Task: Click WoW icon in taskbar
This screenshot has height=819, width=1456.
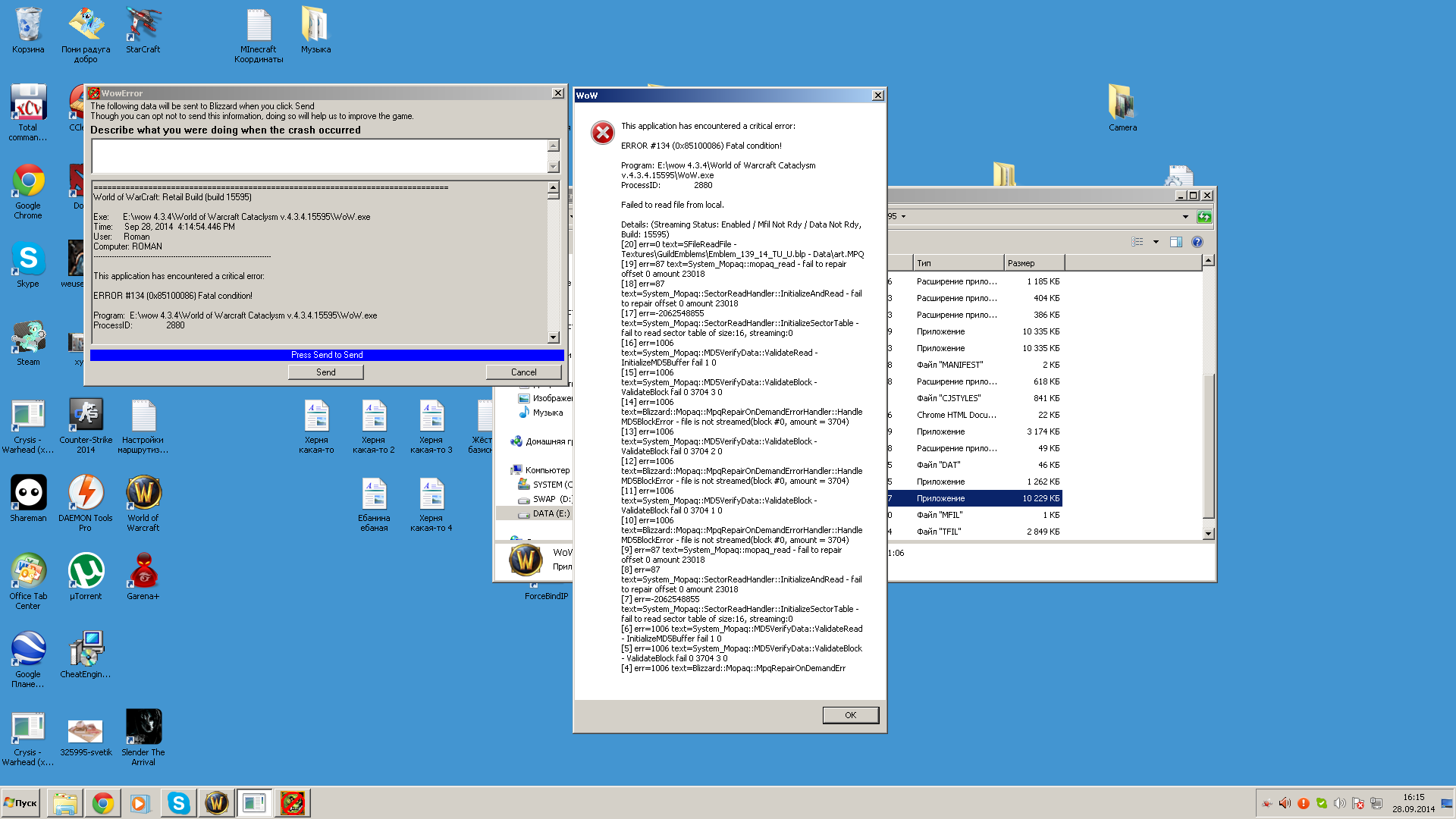Action: pos(217,803)
